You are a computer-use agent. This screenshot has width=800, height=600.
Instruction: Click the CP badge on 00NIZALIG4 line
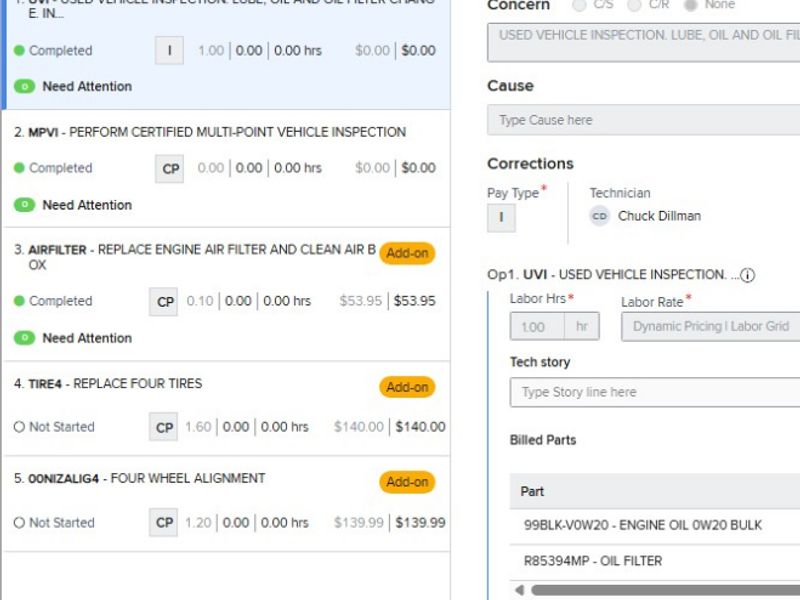click(165, 522)
